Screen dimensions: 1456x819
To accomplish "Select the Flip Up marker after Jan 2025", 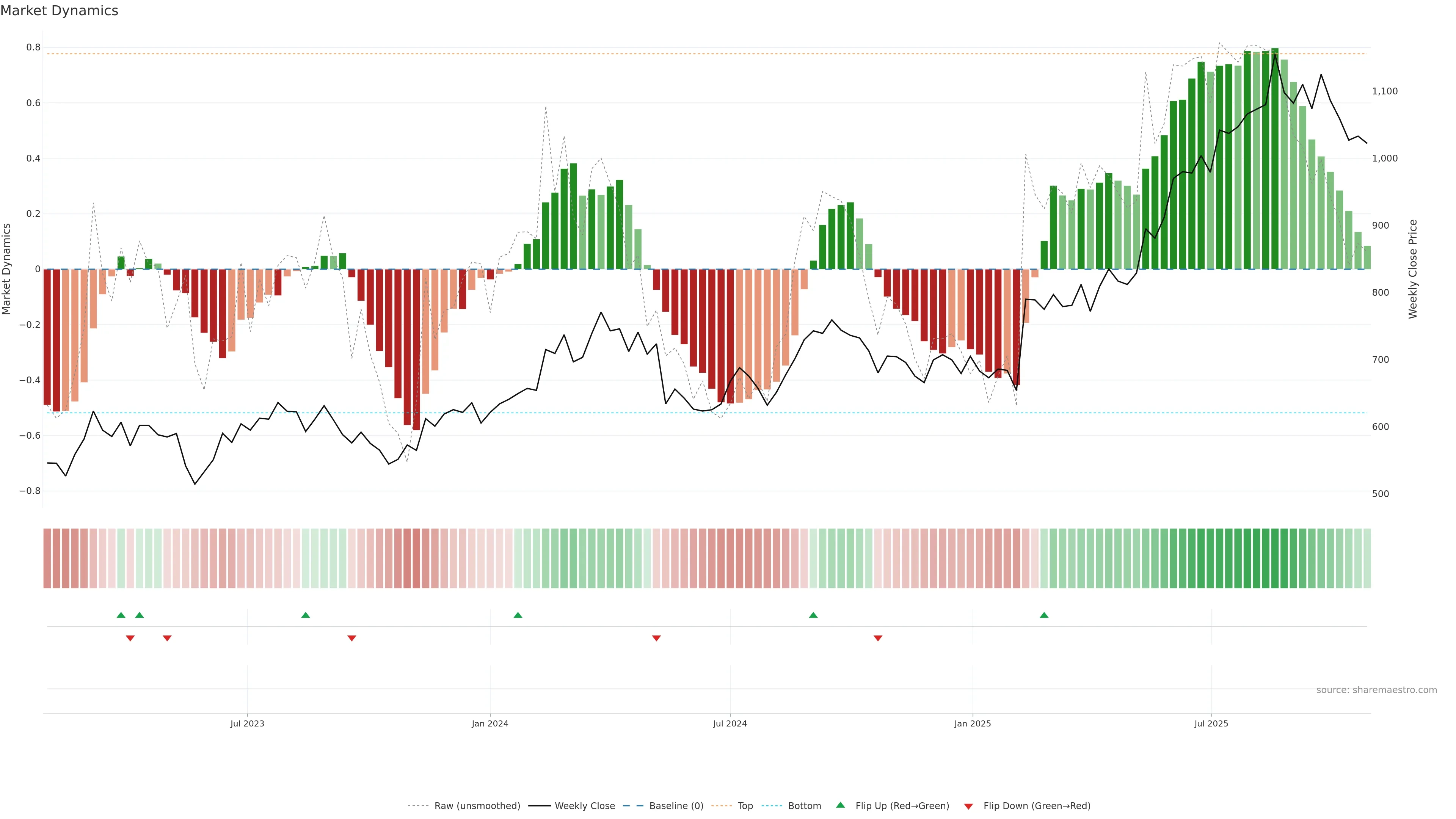I will pyautogui.click(x=1044, y=615).
